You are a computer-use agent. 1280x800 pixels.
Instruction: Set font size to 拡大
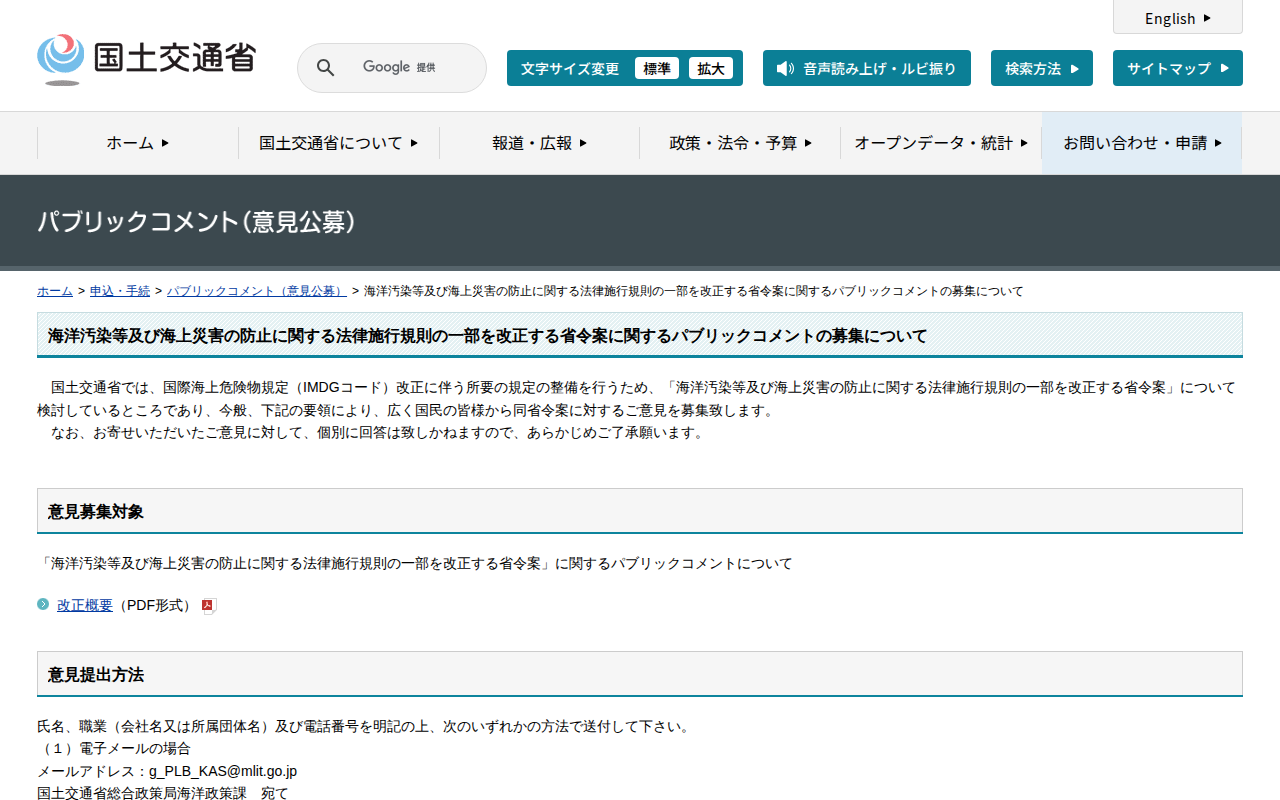pos(711,68)
